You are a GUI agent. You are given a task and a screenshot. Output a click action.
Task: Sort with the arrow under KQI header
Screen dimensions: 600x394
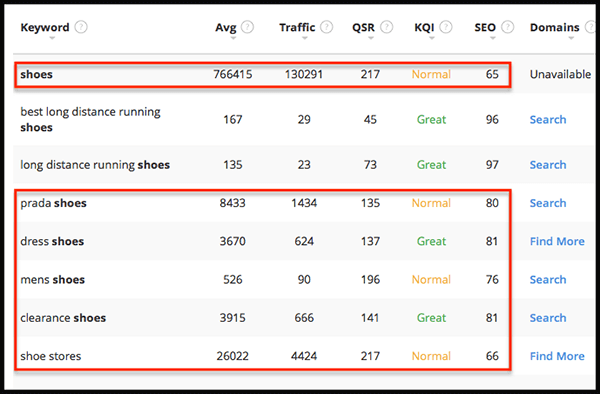point(432,38)
